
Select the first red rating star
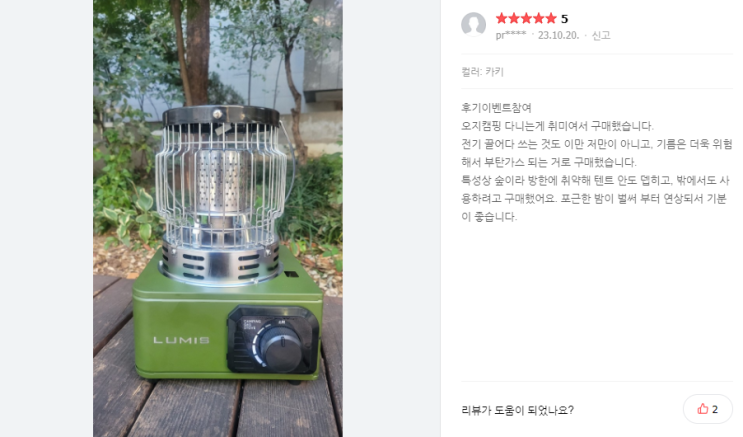point(501,18)
